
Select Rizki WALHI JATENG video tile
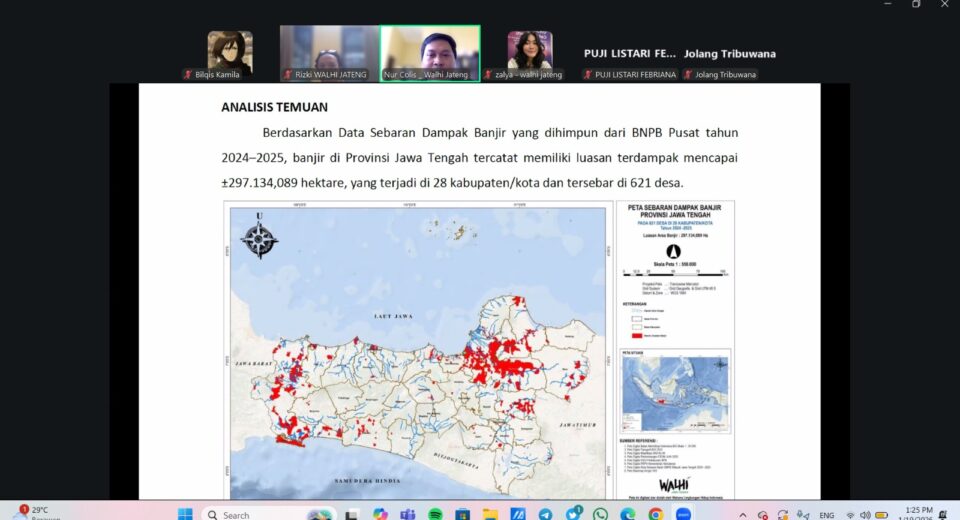(x=329, y=53)
